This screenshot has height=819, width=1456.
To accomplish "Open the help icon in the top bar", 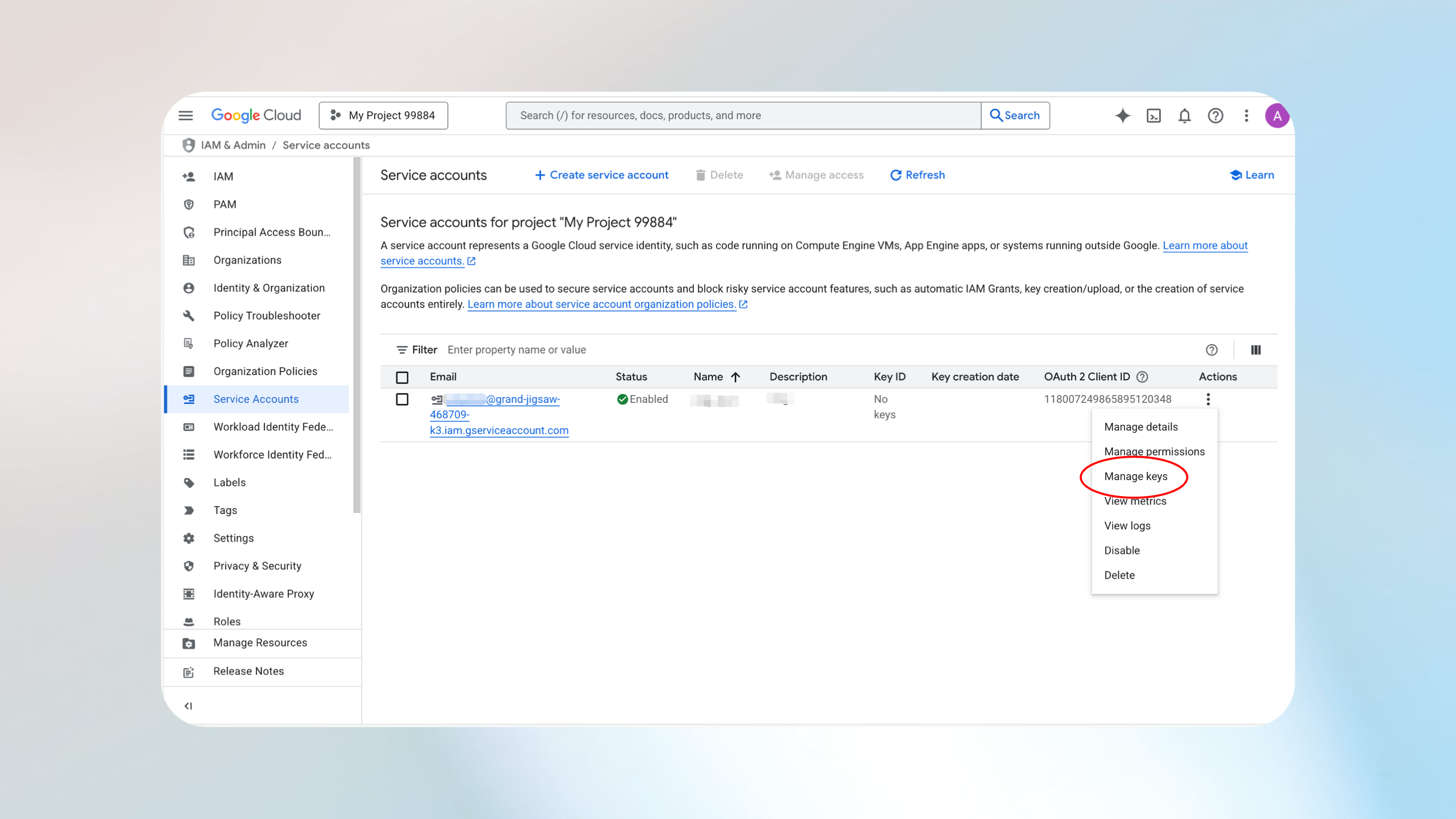I will (1215, 115).
